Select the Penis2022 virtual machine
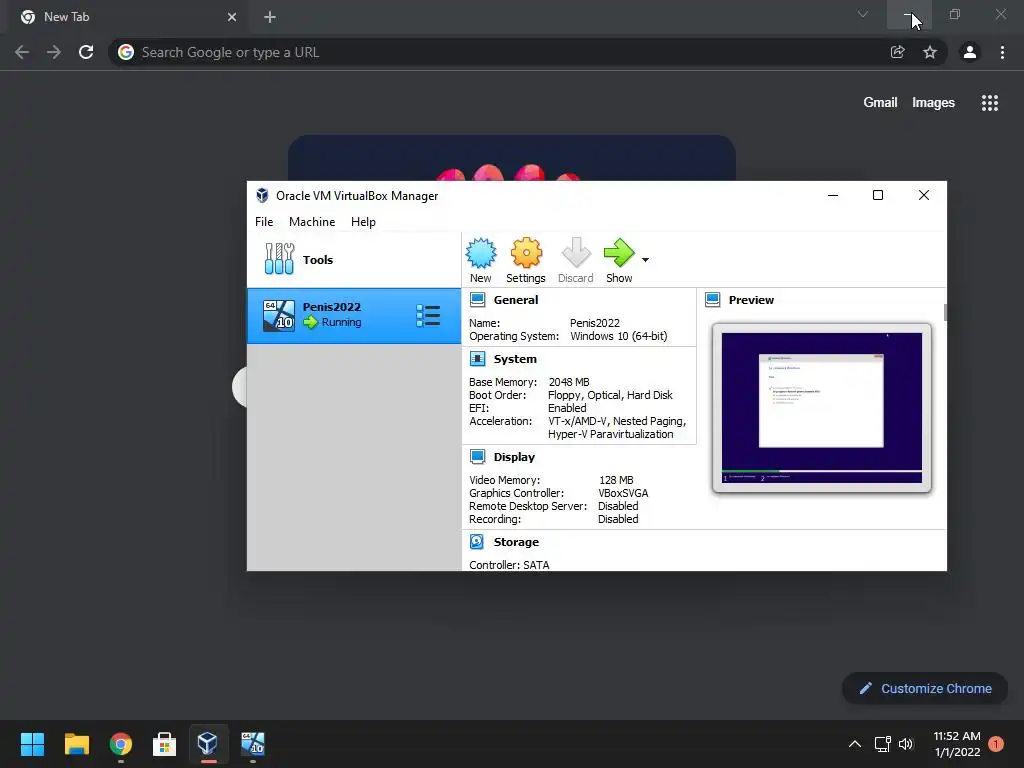Screen dimensions: 1024x768 pos(353,315)
